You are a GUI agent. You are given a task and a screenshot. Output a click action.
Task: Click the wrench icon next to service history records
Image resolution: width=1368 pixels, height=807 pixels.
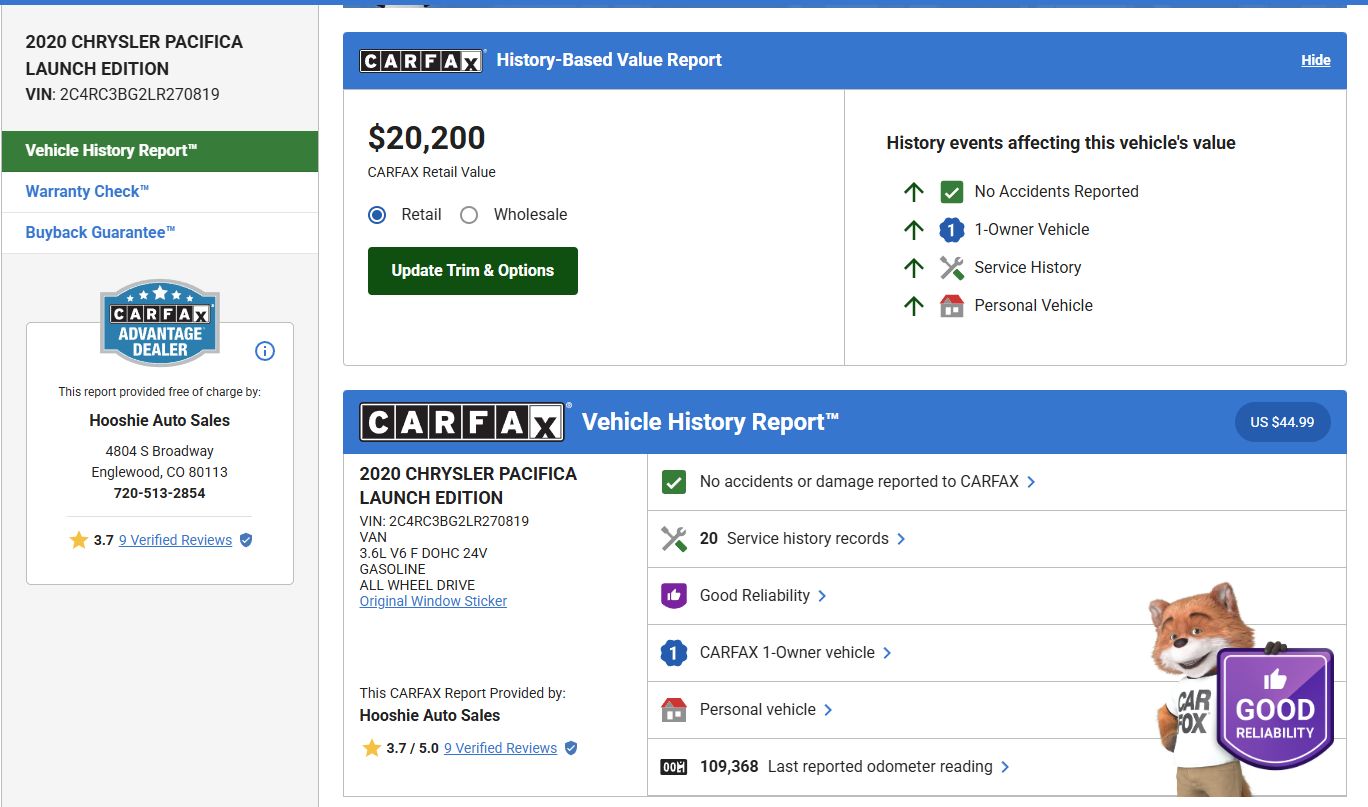tap(674, 539)
